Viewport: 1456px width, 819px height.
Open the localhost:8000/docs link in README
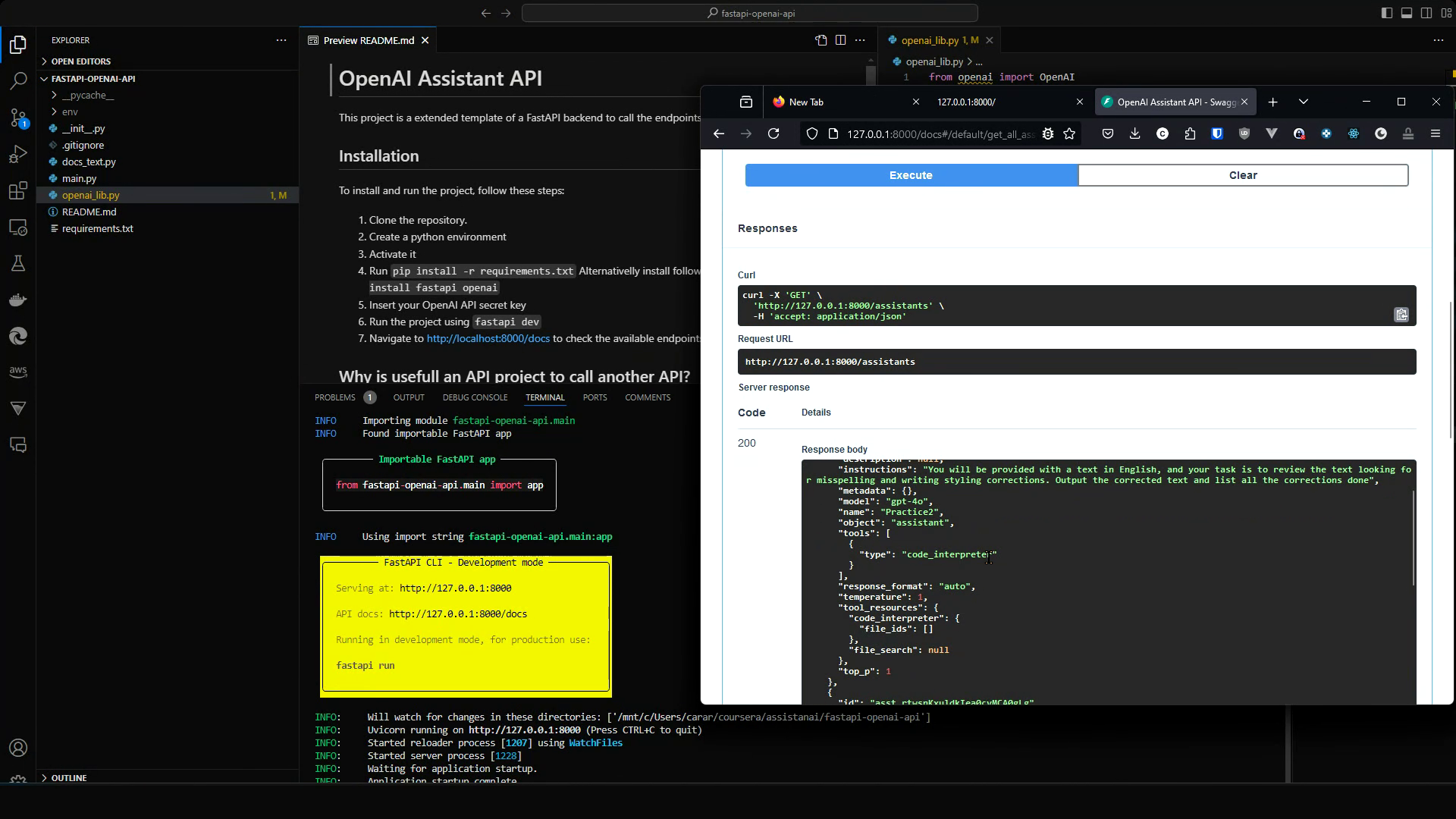click(x=488, y=338)
